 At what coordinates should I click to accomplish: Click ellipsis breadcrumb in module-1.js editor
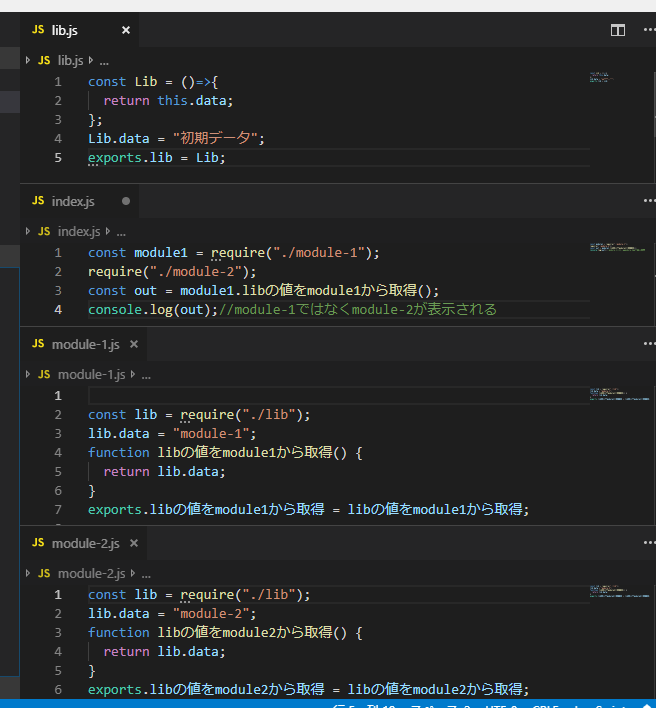click(x=146, y=376)
